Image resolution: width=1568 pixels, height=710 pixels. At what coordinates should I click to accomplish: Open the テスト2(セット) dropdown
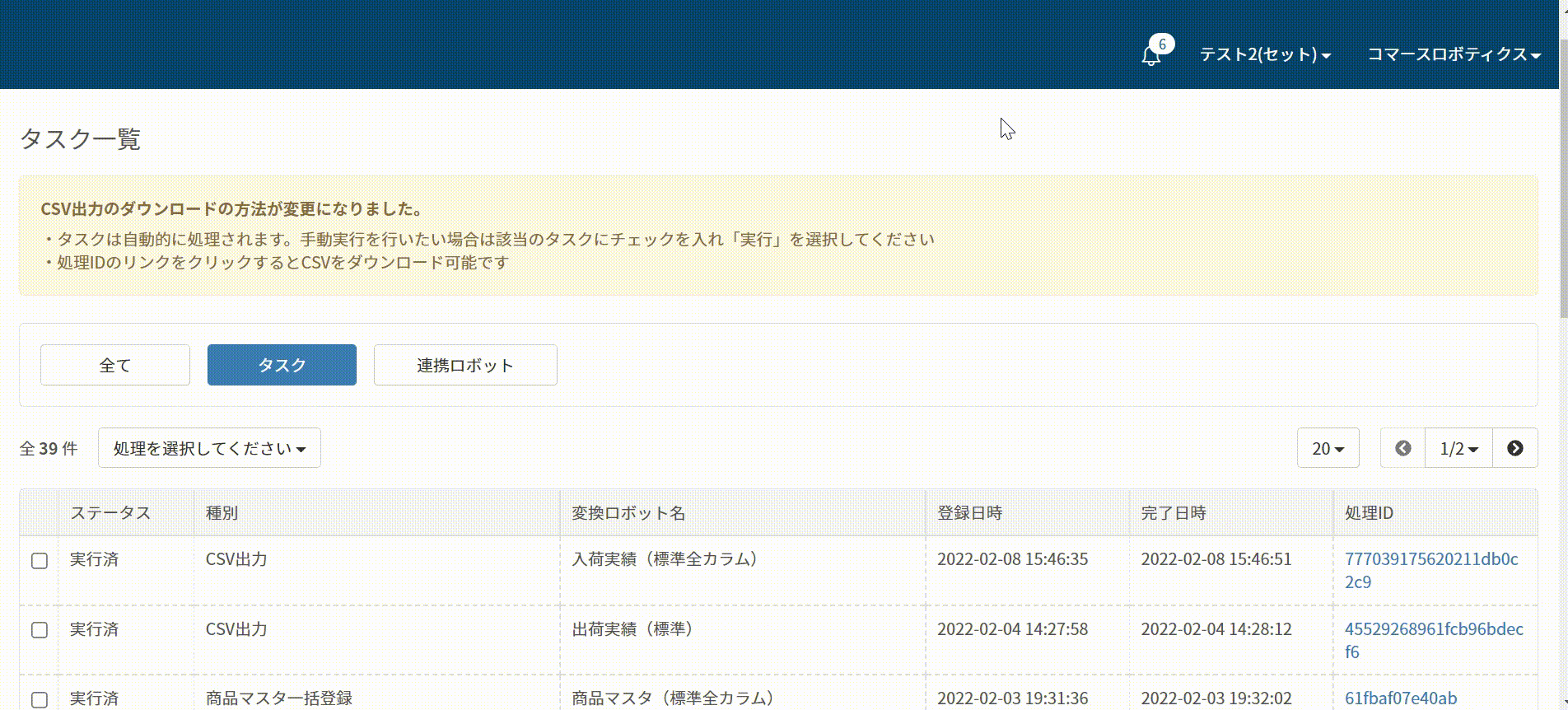coord(1265,54)
